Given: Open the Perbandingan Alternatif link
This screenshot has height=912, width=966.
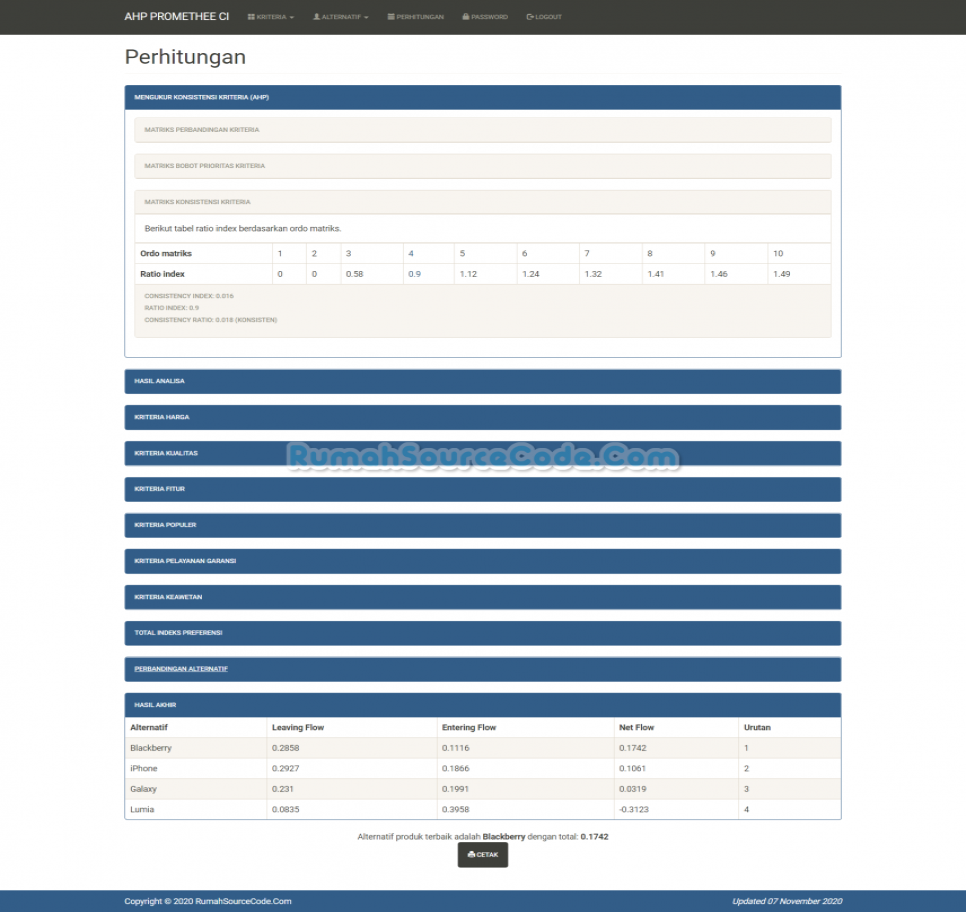Looking at the screenshot, I should [x=181, y=669].
